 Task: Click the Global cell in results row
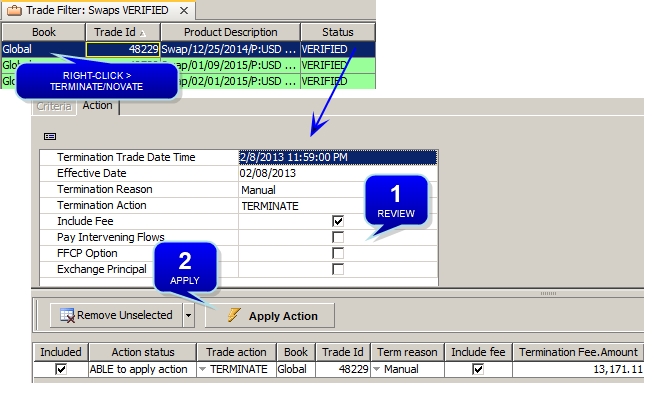(296, 369)
